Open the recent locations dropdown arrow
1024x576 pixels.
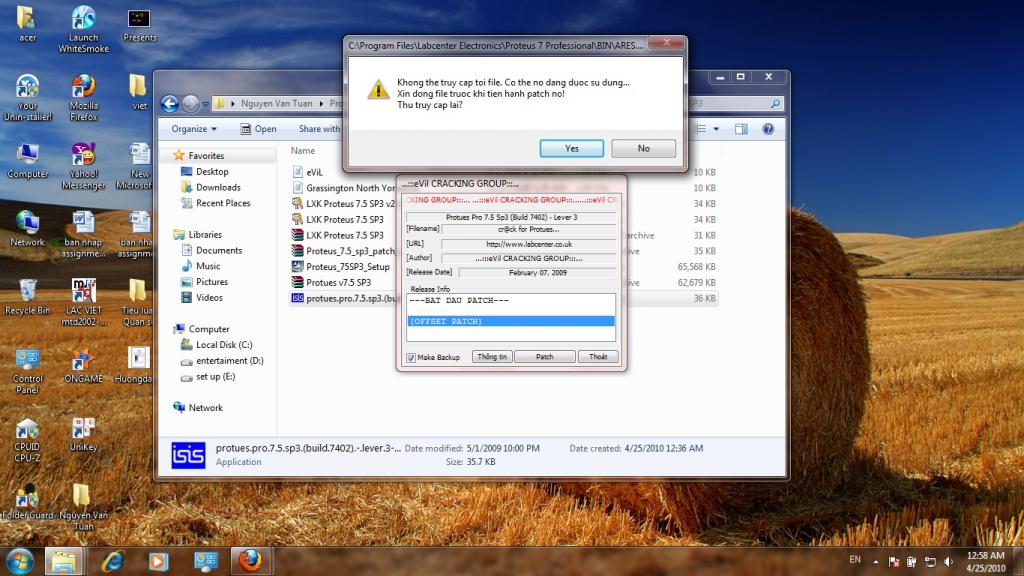(205, 103)
